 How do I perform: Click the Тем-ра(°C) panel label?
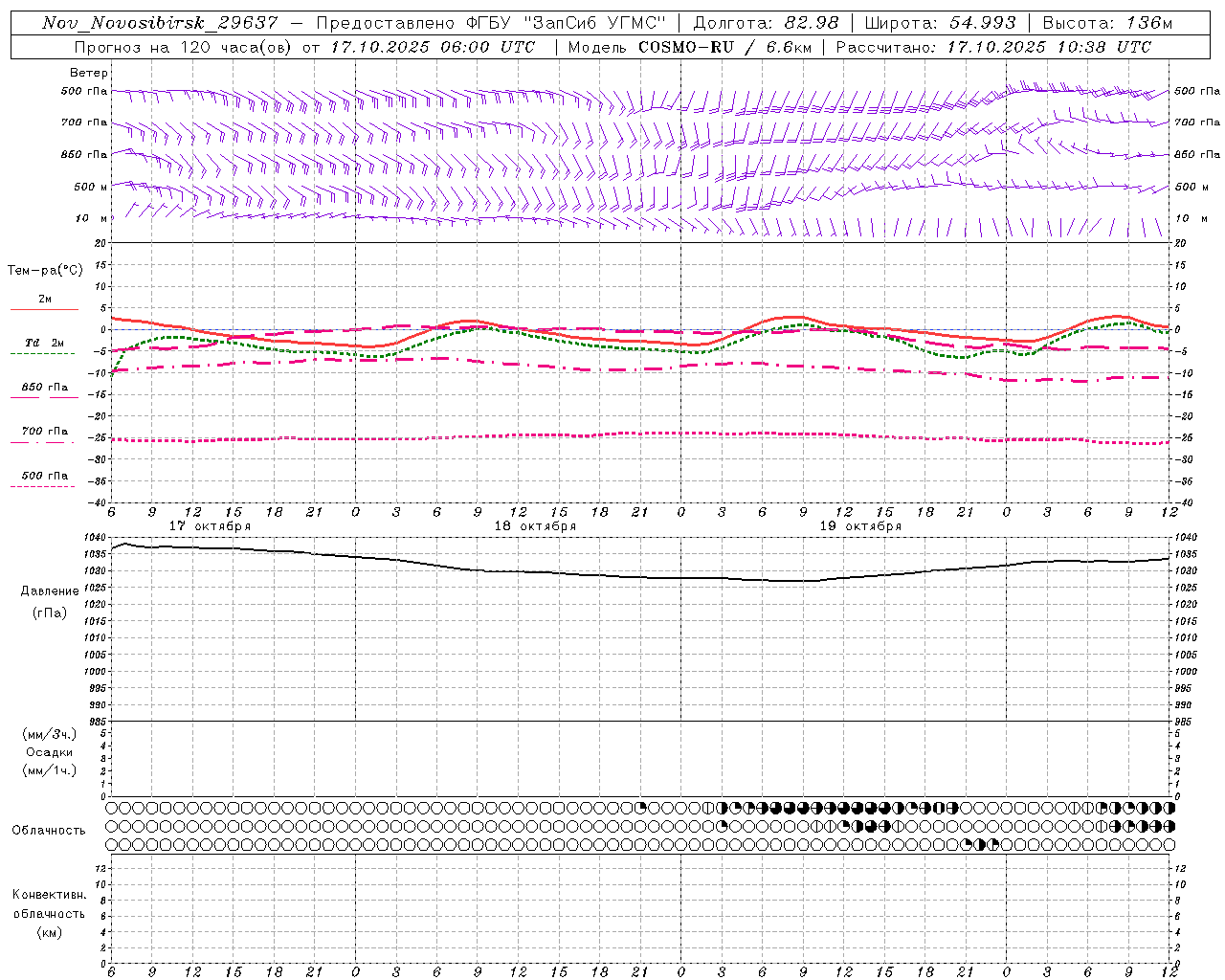[x=45, y=270]
